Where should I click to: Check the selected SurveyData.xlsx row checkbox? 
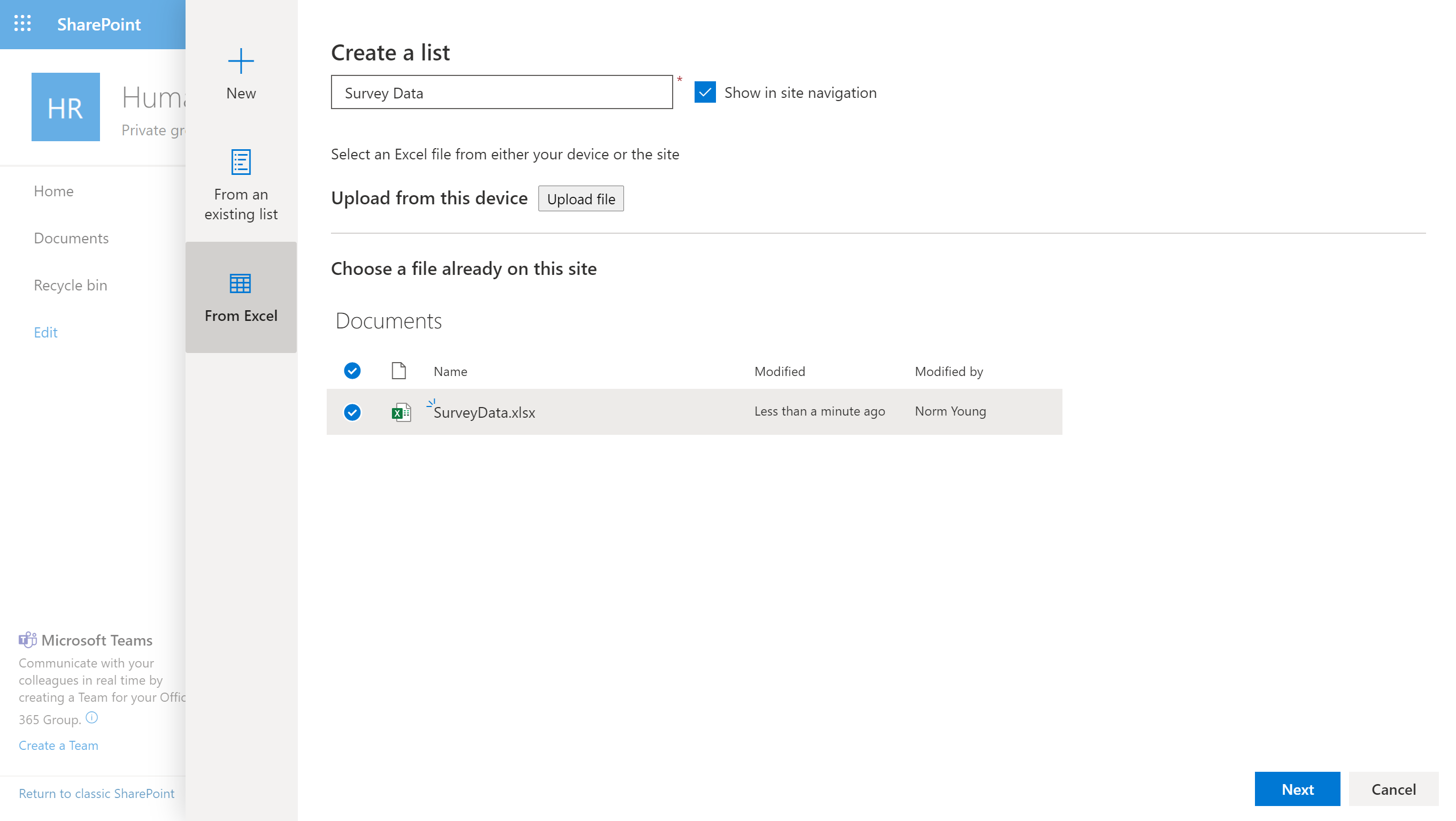coord(352,411)
